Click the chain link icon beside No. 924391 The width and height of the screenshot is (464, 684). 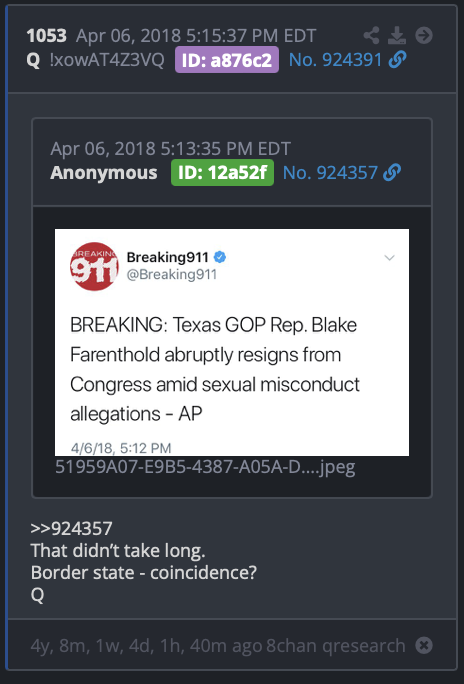pos(397,60)
